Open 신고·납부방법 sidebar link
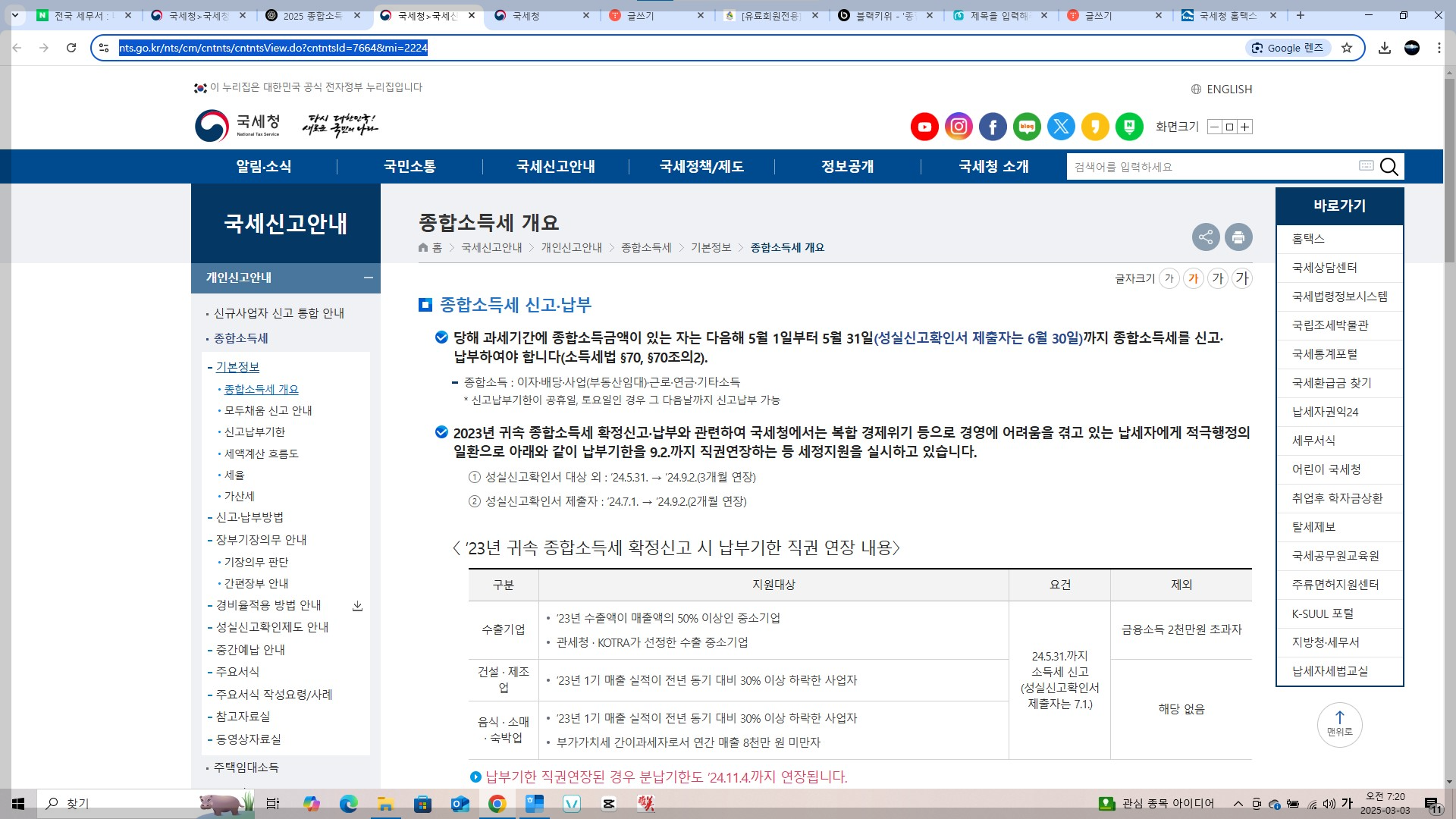1456x819 pixels. (249, 517)
